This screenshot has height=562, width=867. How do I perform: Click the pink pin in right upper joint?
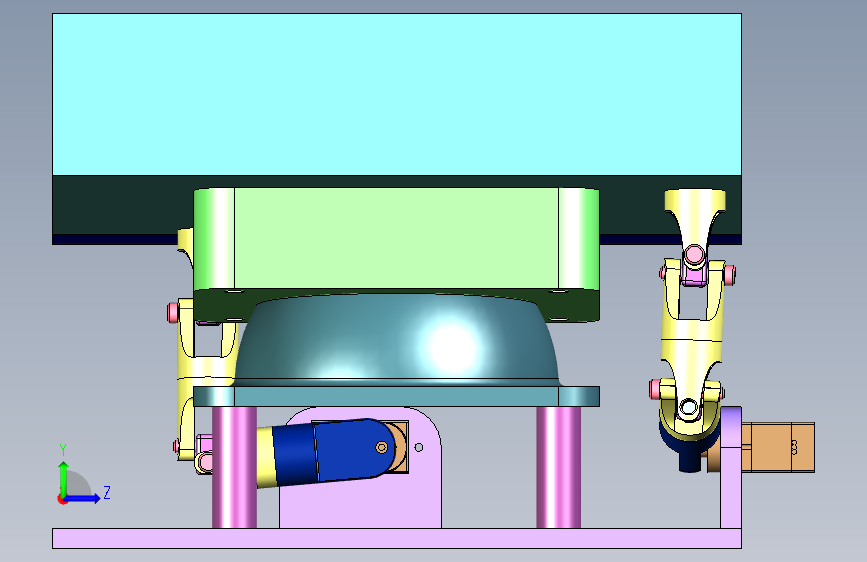pyautogui.click(x=693, y=256)
